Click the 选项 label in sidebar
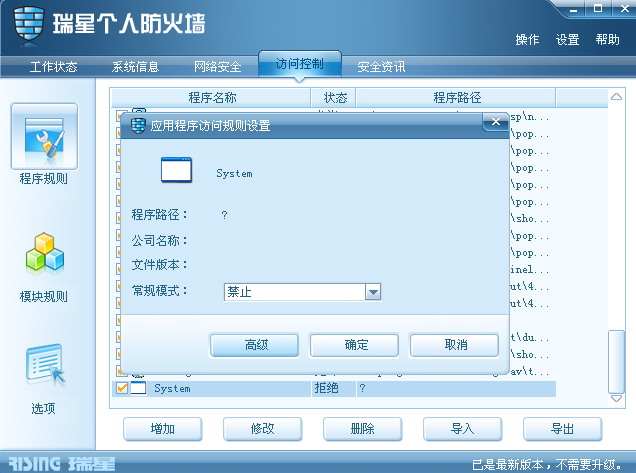636x473 pixels. click(43, 408)
